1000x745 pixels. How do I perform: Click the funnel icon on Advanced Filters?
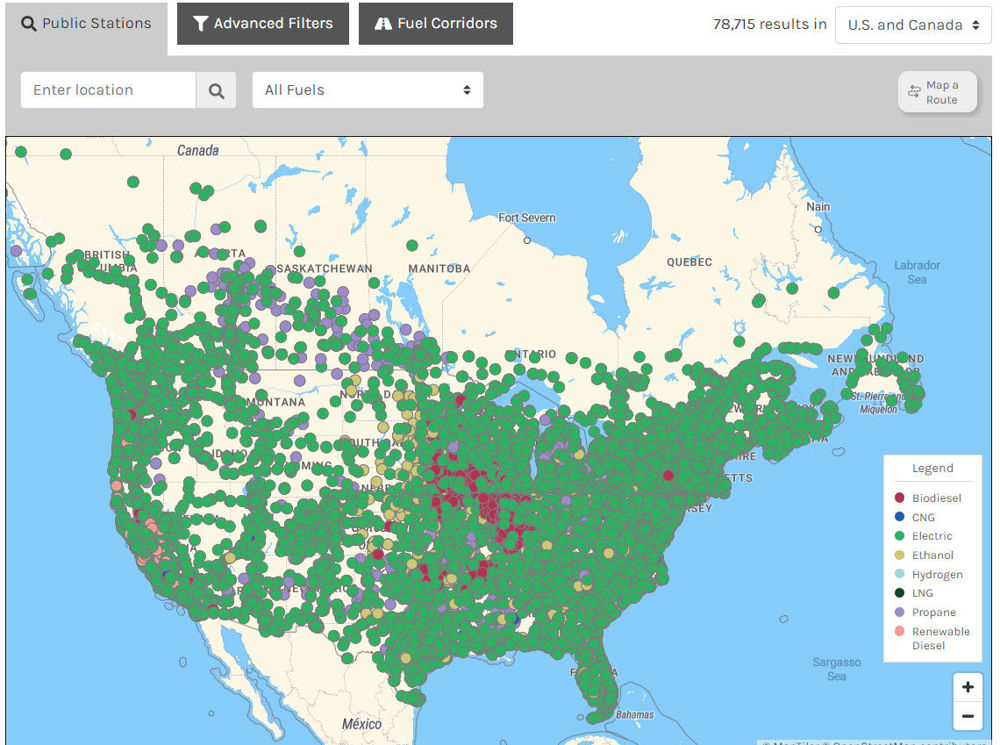[x=201, y=23]
